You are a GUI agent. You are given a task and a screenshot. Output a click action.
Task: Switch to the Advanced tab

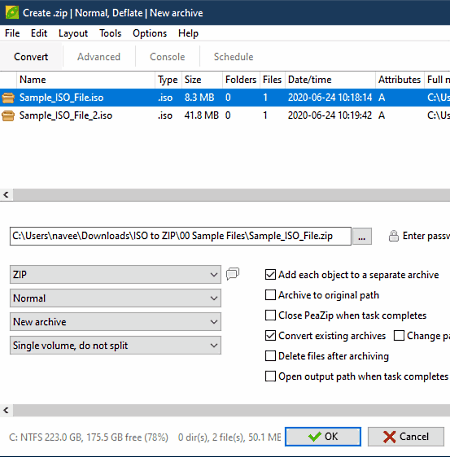(99, 57)
